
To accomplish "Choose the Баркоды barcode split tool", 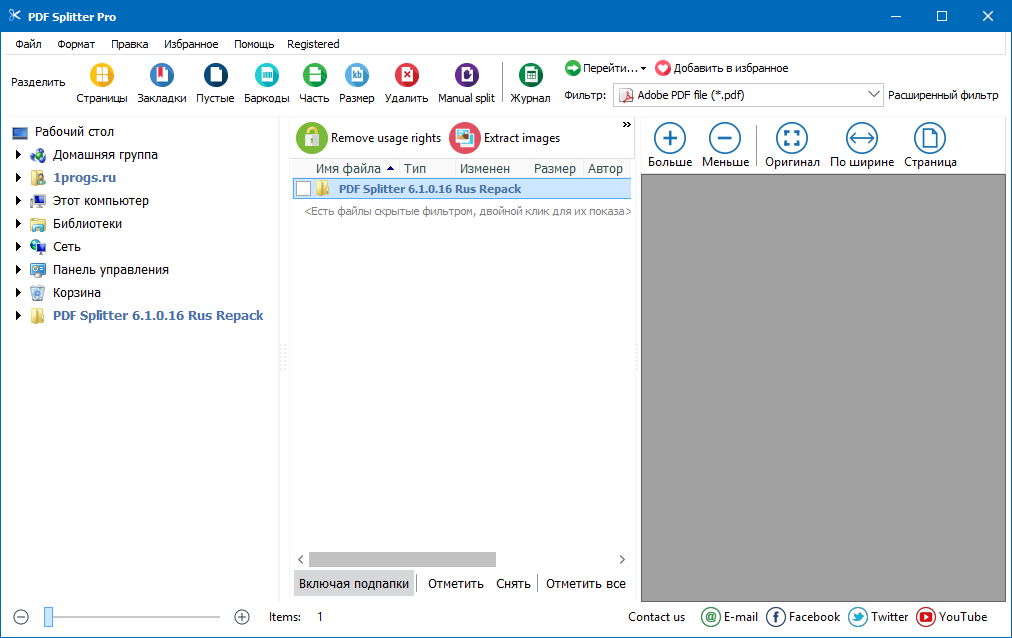I will 266,76.
